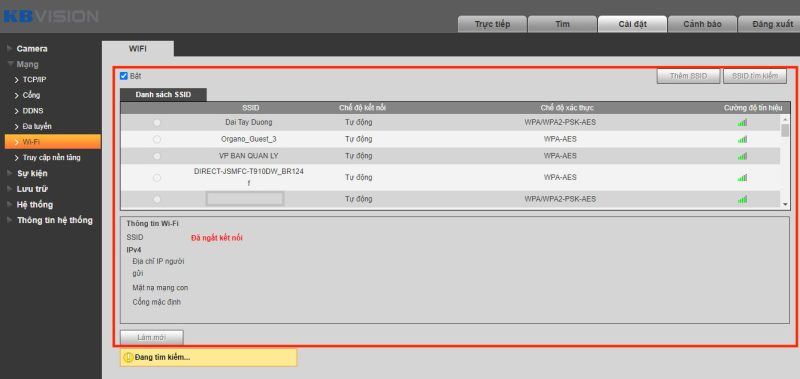Viewport: 800px width, 379px height.
Task: Select radio button of the blurred SSID row
Action: (x=157, y=199)
